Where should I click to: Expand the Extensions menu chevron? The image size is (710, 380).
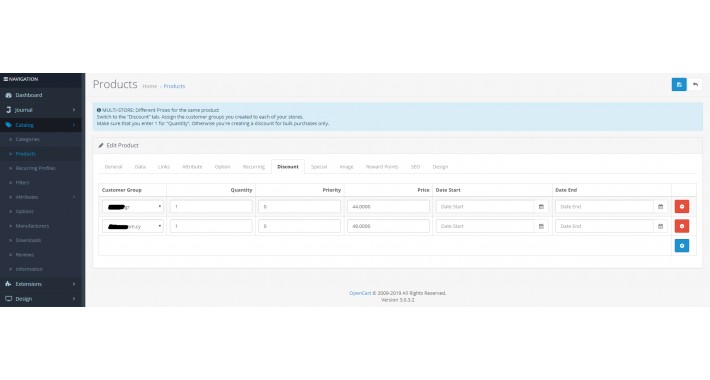(74, 284)
